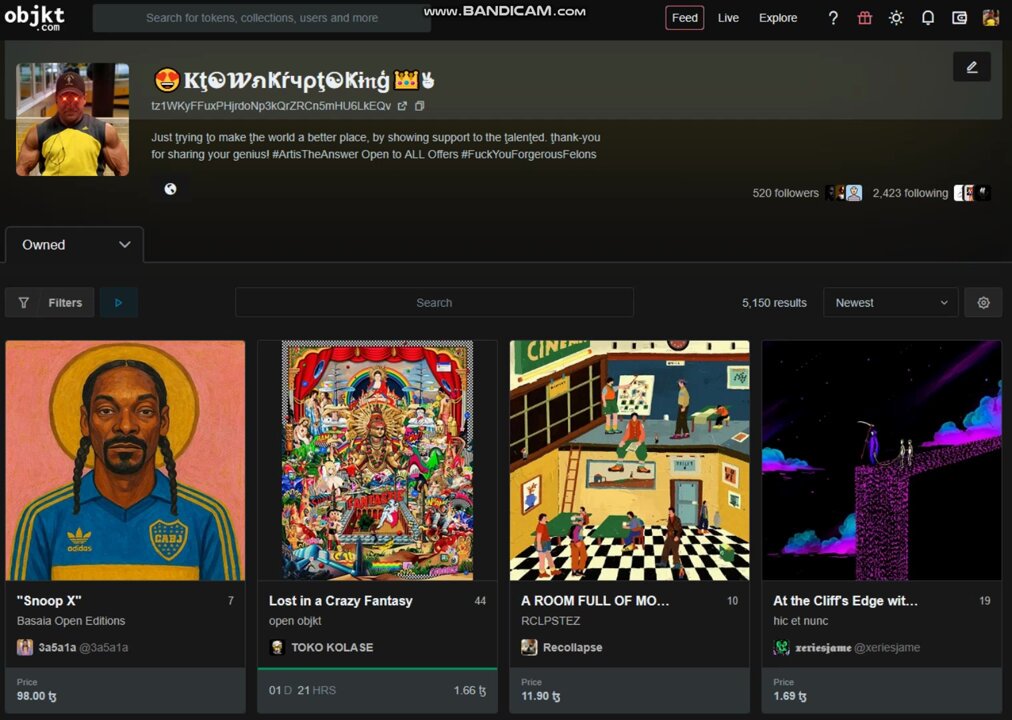
Task: Click the 1.66 tez auction price
Action: (470, 690)
